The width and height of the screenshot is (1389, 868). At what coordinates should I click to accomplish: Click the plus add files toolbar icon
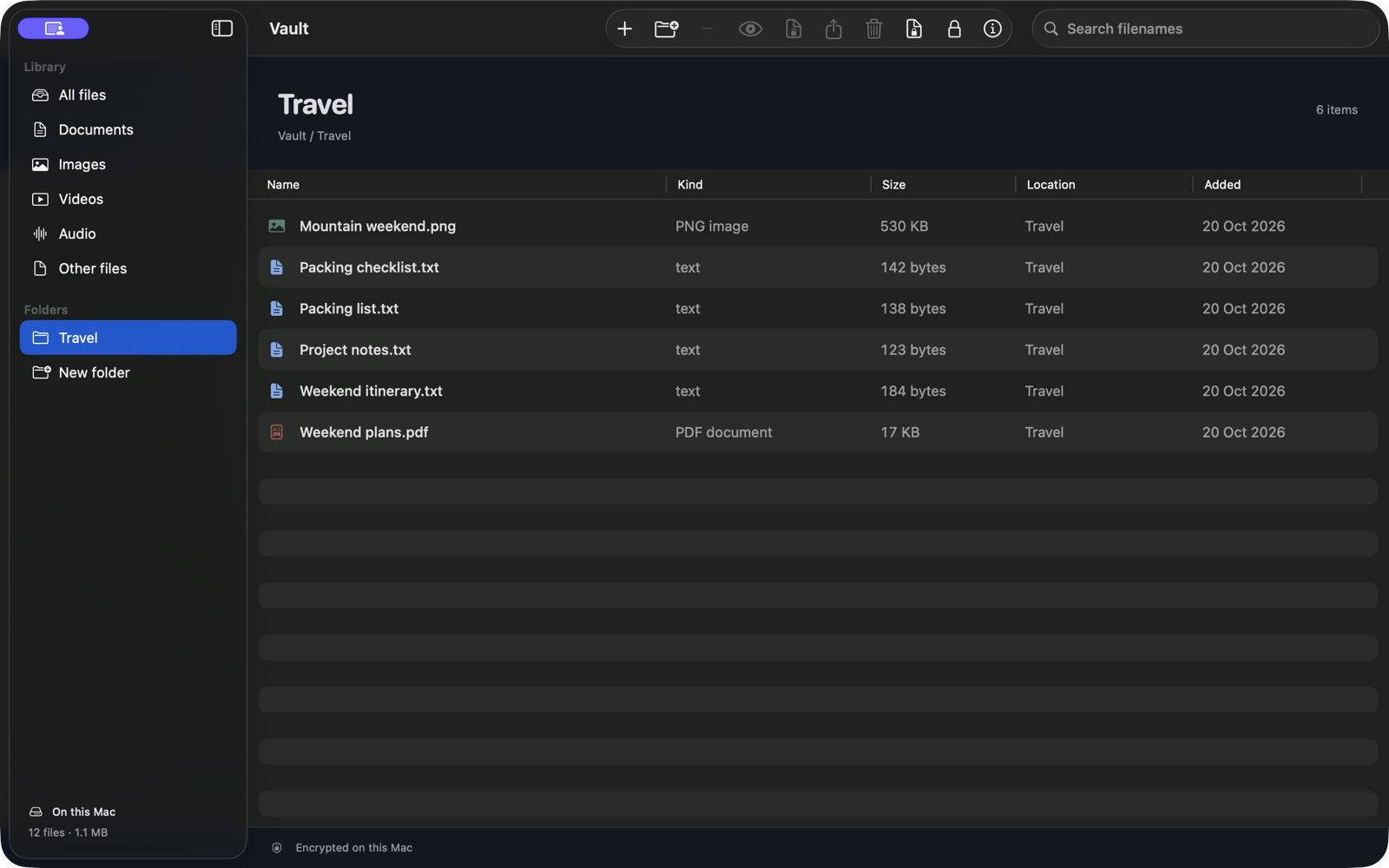(x=624, y=29)
